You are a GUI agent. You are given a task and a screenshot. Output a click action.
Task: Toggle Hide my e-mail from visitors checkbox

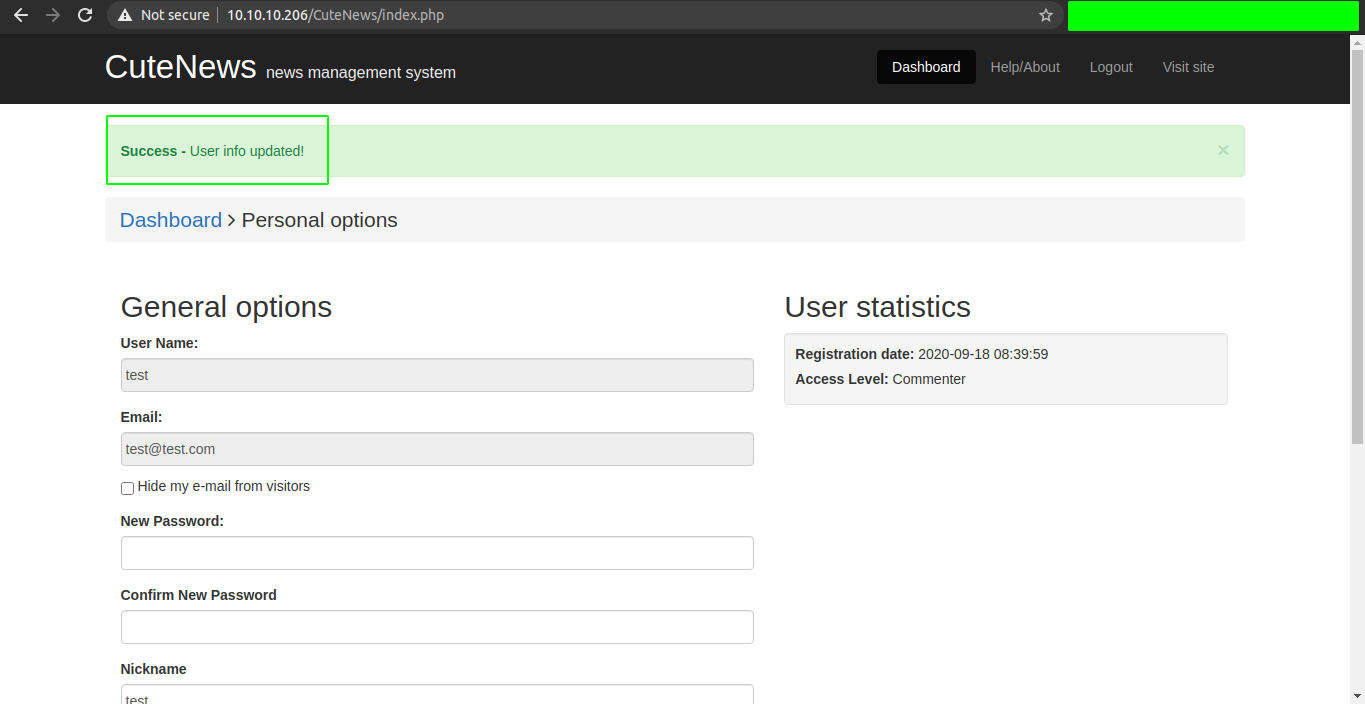127,488
